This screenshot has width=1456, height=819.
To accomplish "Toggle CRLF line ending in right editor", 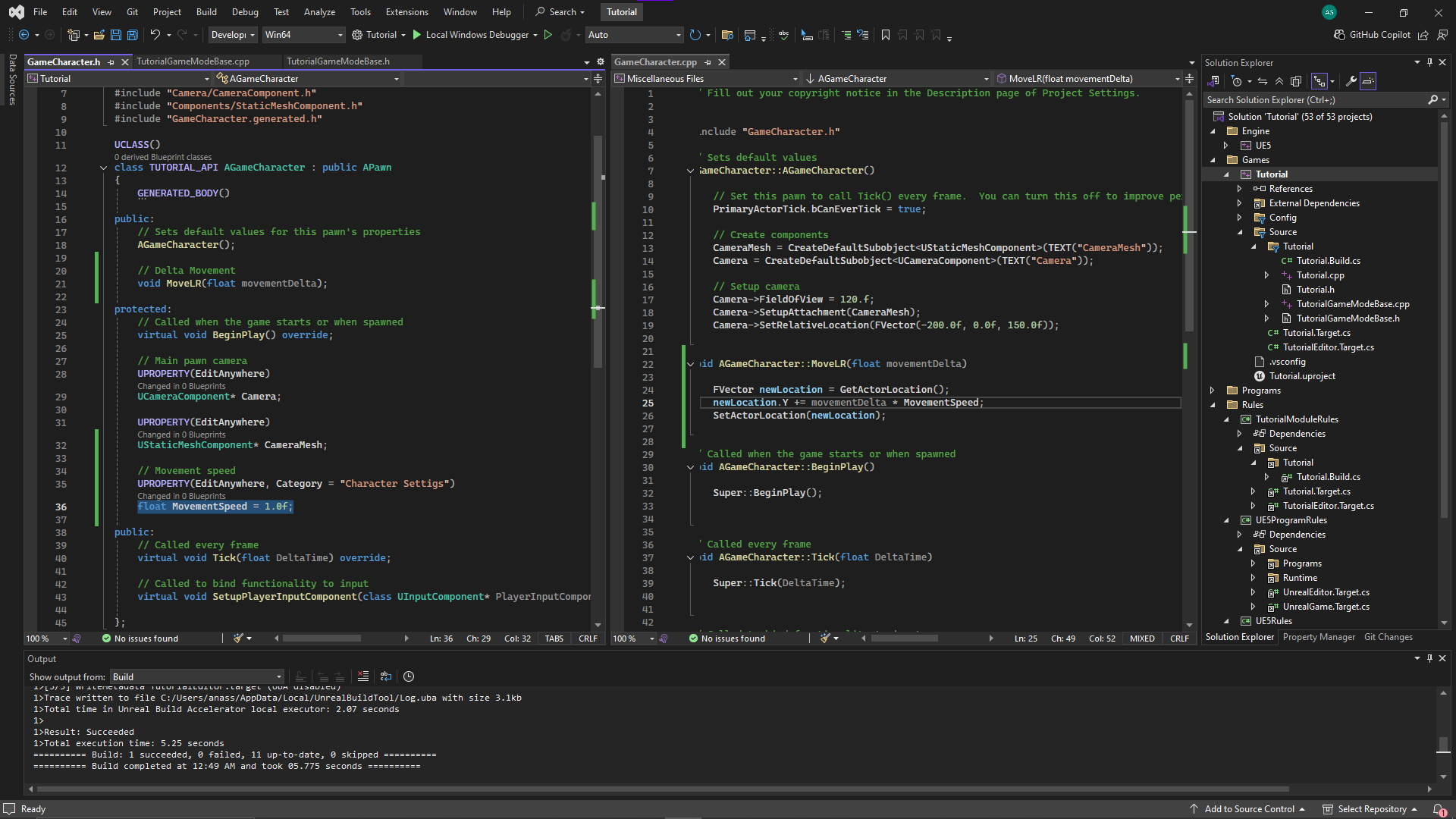I will [x=1179, y=639].
